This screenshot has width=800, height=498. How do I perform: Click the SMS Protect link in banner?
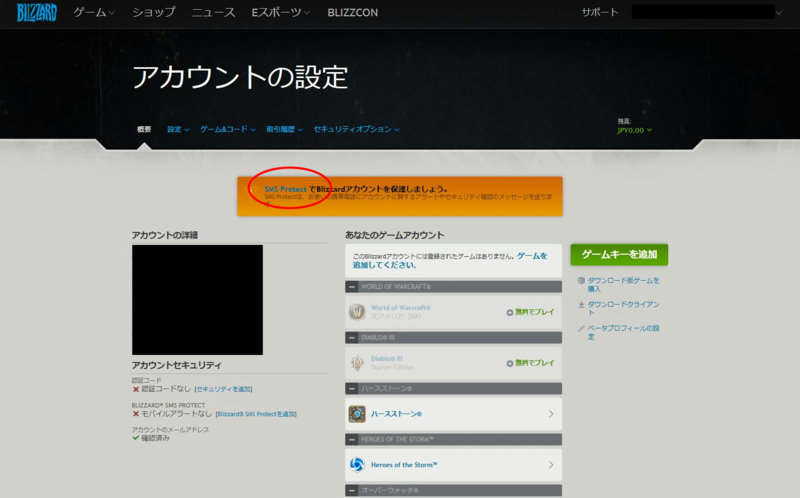click(285, 188)
